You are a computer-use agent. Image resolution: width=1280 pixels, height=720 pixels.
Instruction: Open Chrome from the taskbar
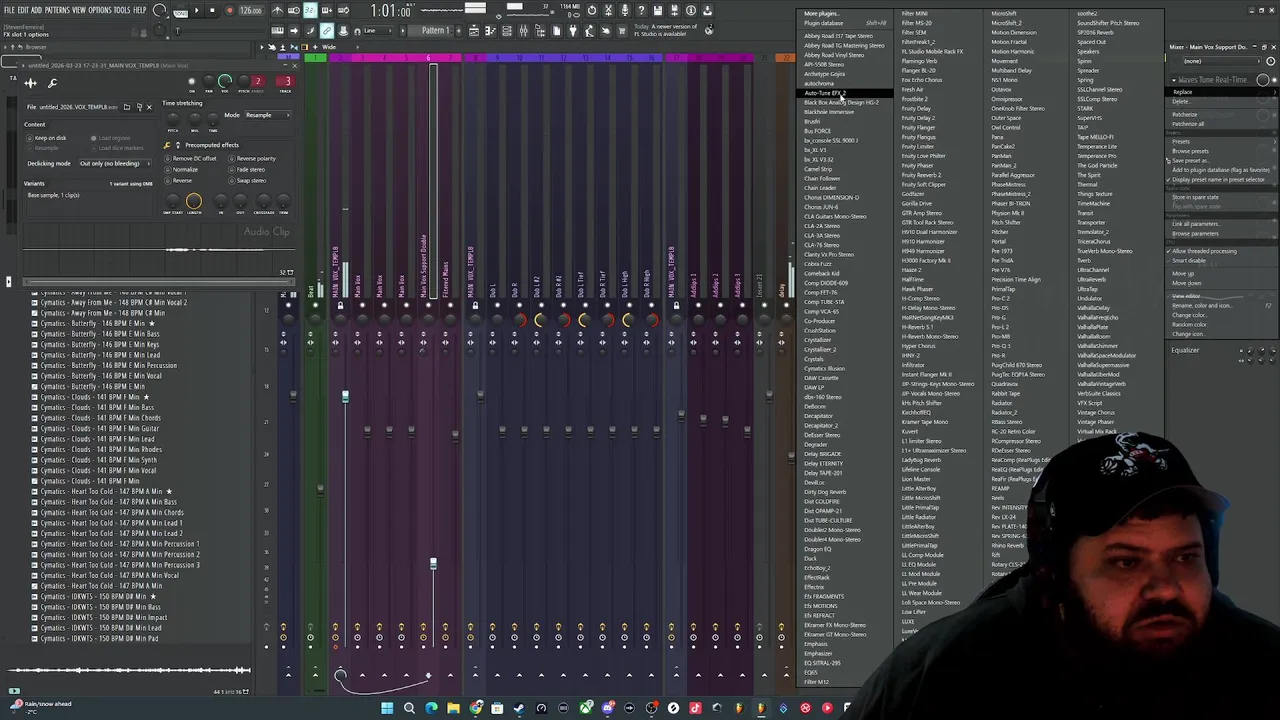coord(475,708)
